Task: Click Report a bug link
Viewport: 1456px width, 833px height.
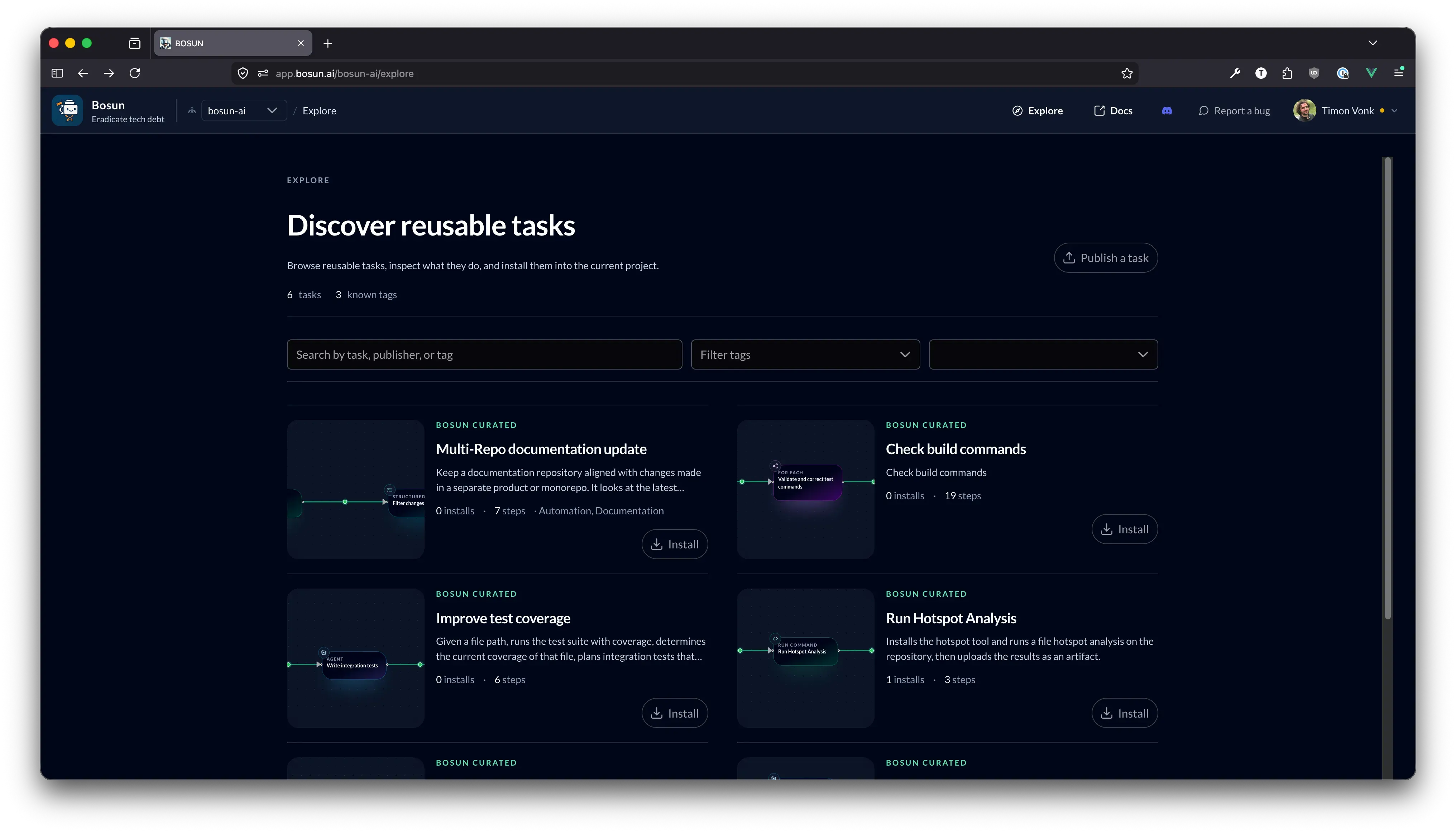Action: point(1234,110)
